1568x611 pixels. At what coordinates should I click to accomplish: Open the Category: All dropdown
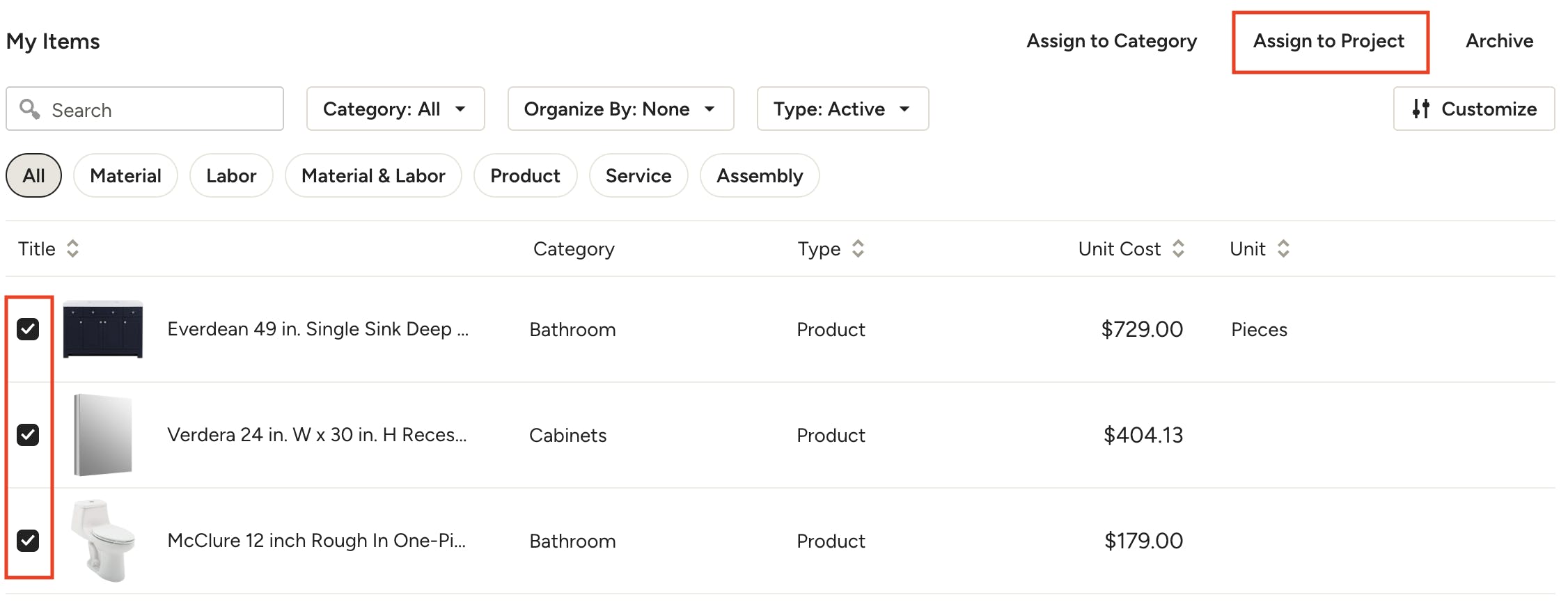tap(395, 109)
